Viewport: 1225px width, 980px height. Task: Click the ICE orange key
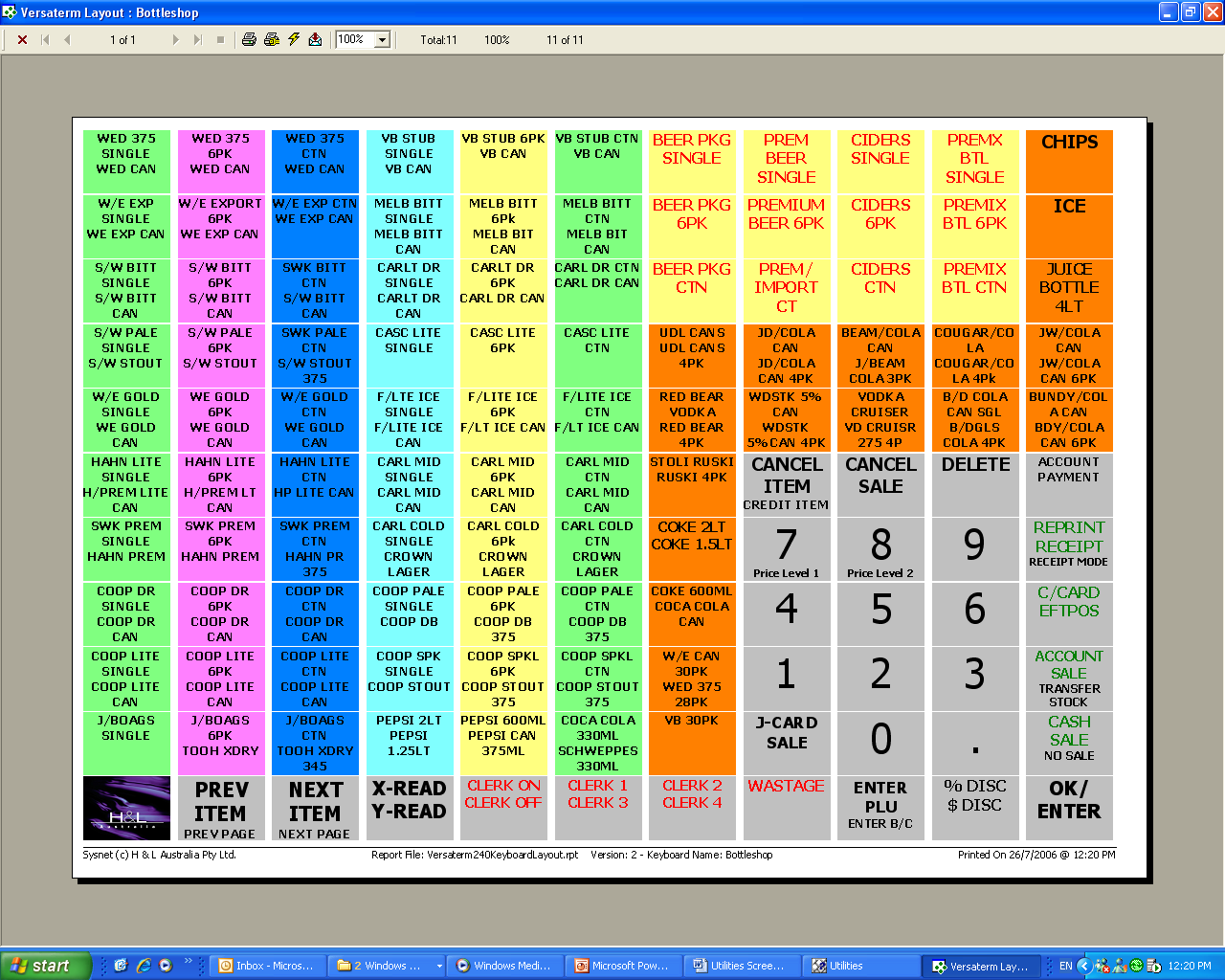1069,227
